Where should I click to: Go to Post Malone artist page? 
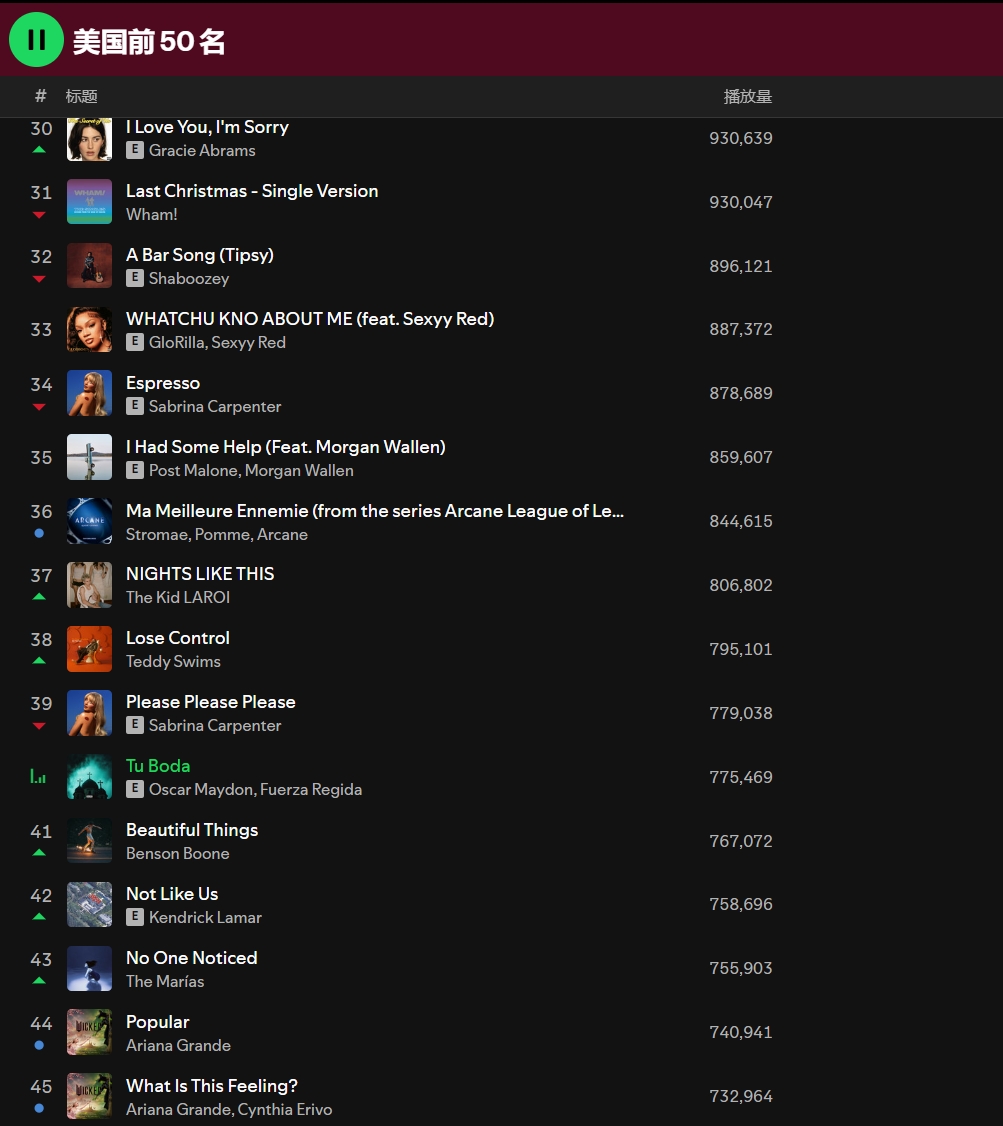193,470
